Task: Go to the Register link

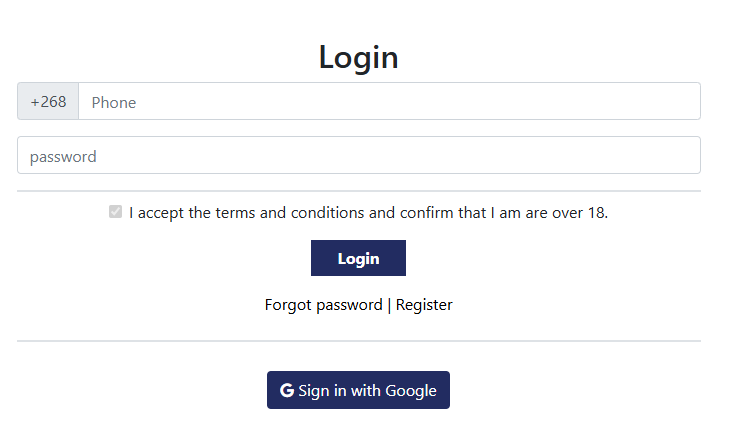Action: pyautogui.click(x=424, y=305)
